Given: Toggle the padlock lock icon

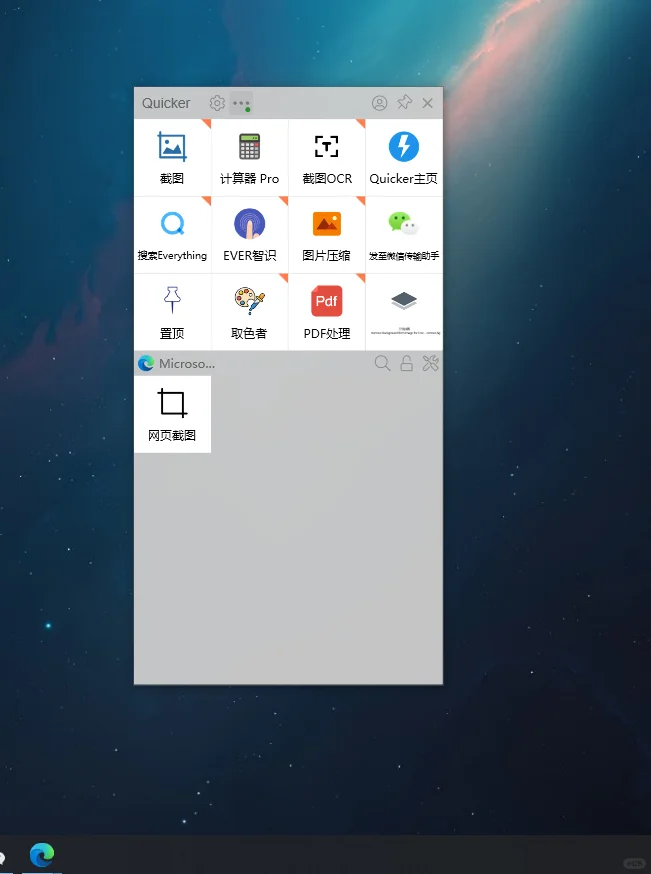Looking at the screenshot, I should [x=406, y=363].
